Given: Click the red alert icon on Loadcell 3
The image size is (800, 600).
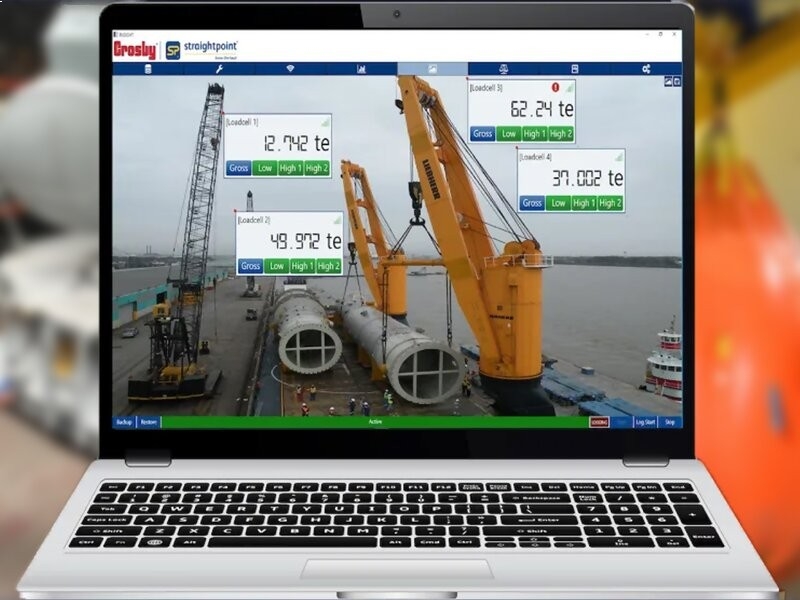Looking at the screenshot, I should point(557,88).
